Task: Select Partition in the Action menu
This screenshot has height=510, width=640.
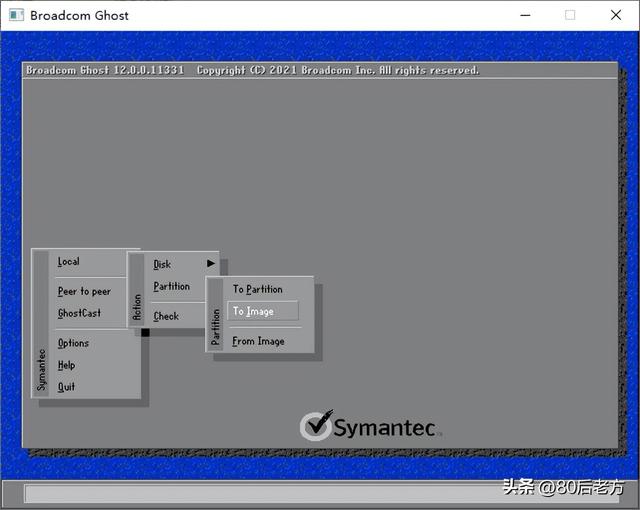Action: coord(171,286)
